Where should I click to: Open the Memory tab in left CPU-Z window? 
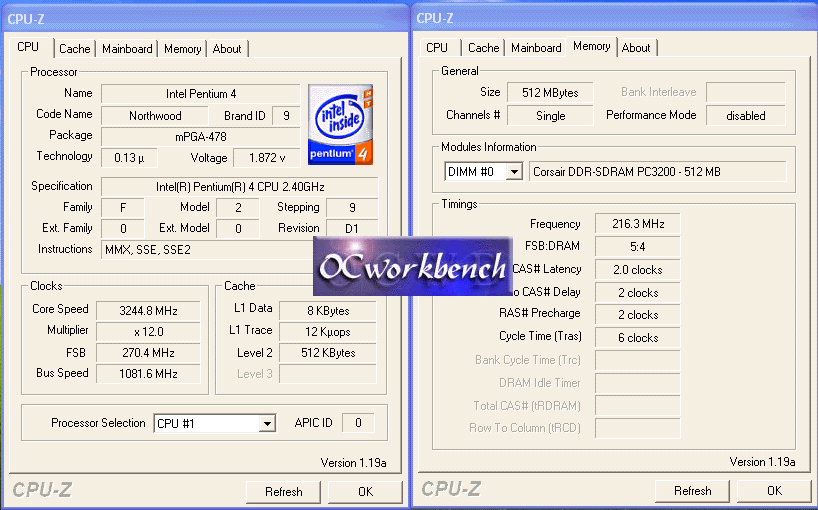182,49
